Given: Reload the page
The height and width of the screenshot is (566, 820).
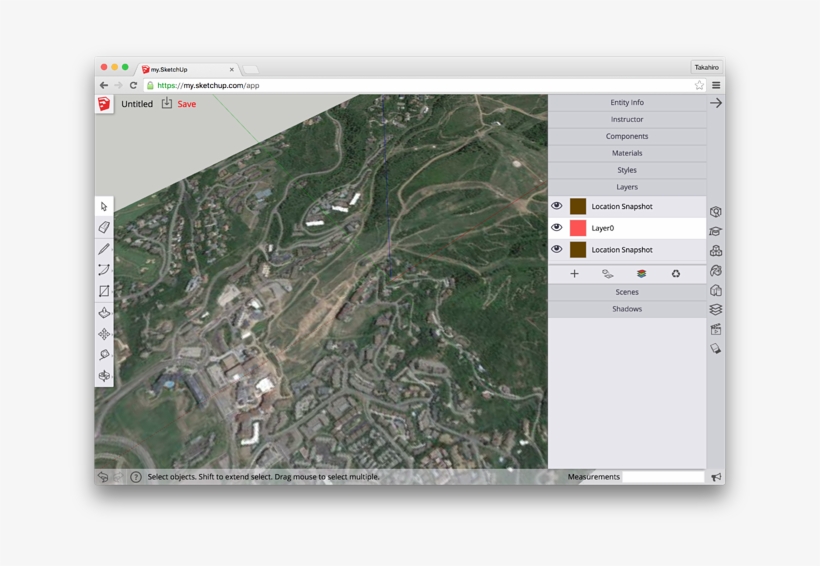Looking at the screenshot, I should (x=133, y=85).
